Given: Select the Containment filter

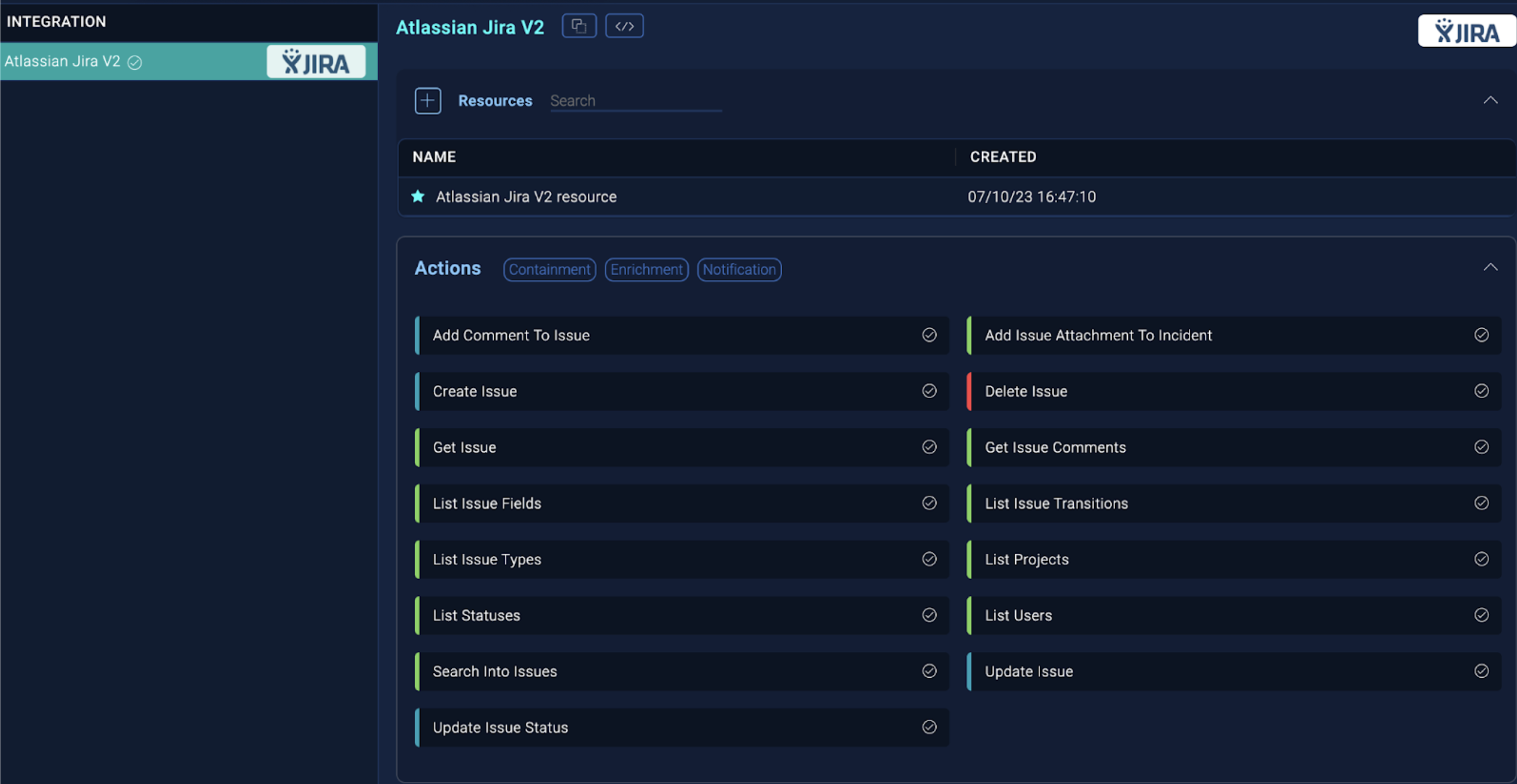Looking at the screenshot, I should 549,269.
